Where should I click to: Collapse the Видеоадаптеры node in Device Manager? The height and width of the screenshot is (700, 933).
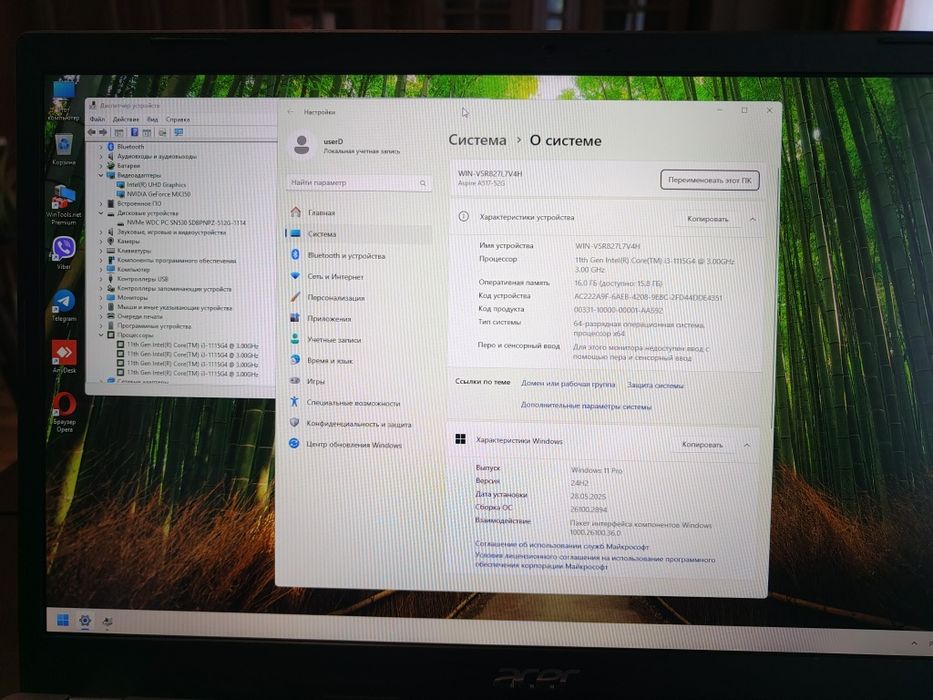101,175
